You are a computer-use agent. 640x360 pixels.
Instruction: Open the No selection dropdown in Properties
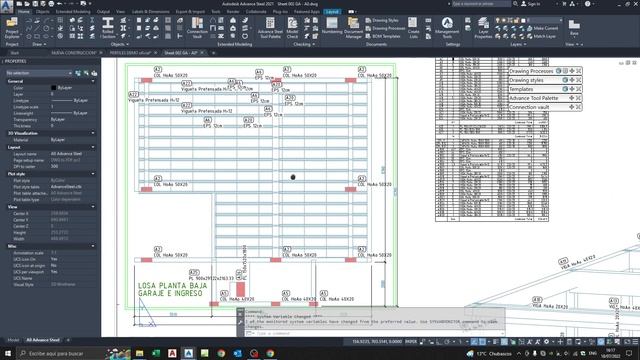39,73
